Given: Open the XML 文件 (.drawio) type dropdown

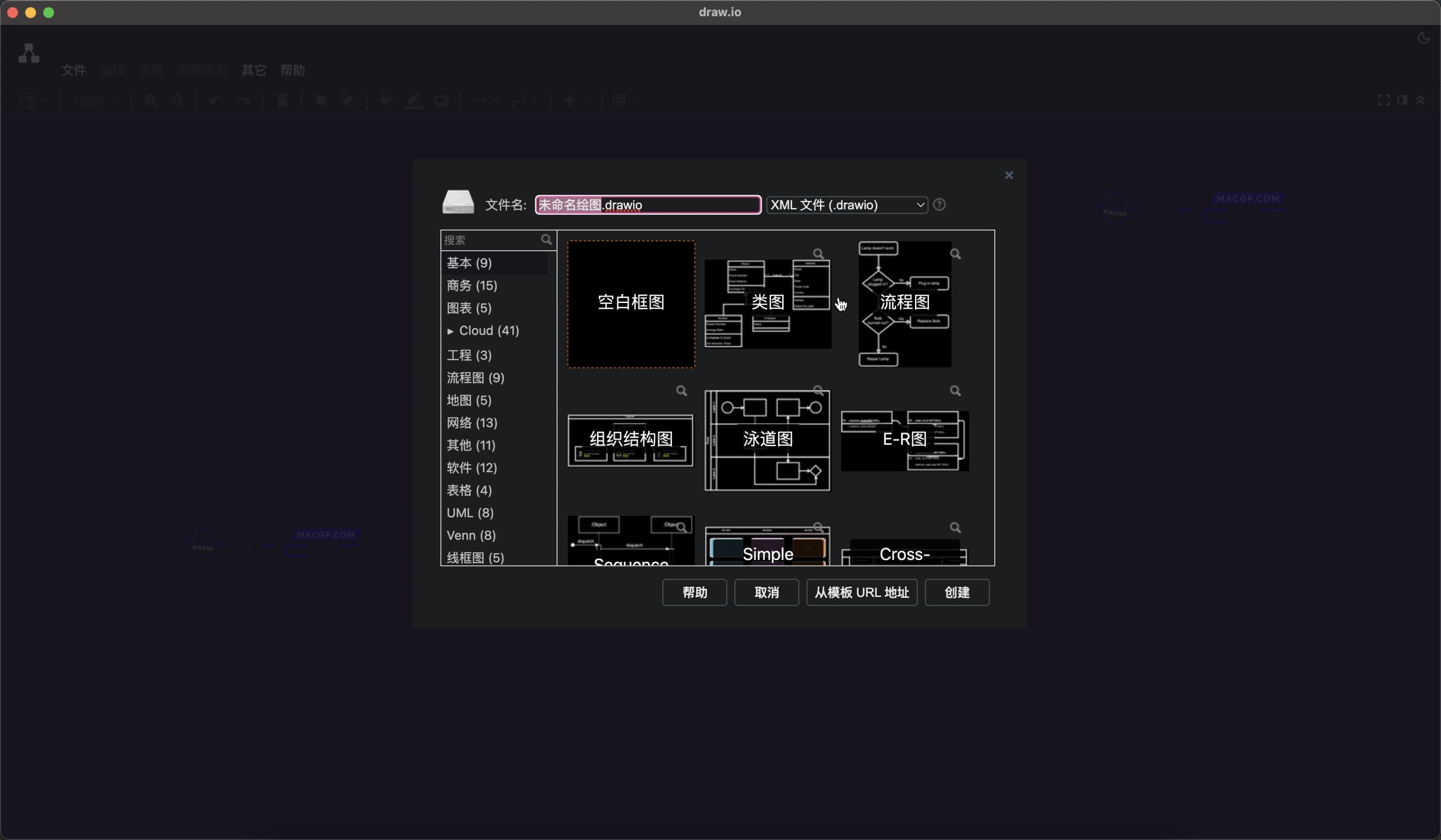Looking at the screenshot, I should pos(846,205).
